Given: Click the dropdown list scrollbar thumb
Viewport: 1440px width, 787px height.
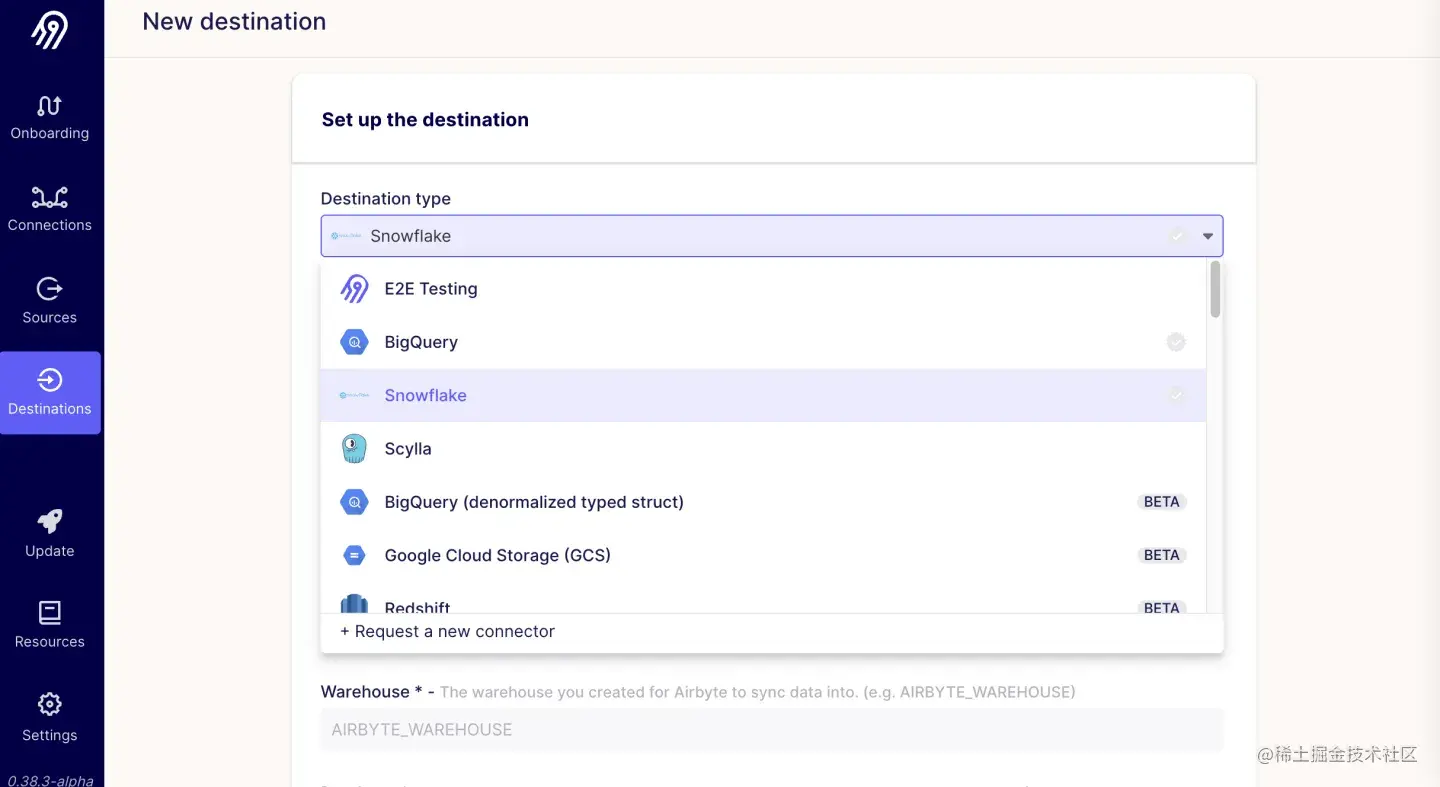Looking at the screenshot, I should click(1215, 290).
